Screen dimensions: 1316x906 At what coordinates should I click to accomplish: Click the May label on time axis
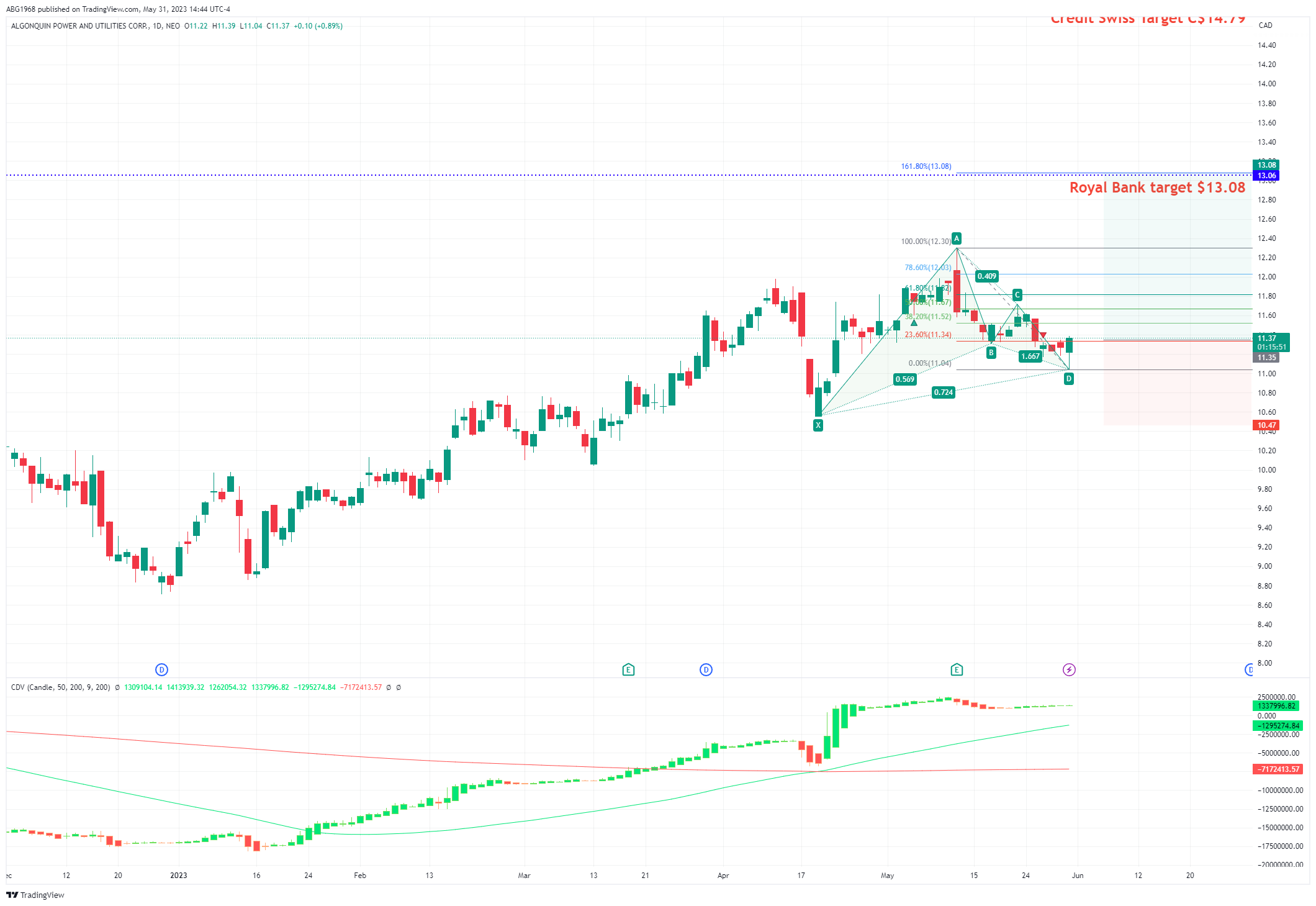click(888, 876)
